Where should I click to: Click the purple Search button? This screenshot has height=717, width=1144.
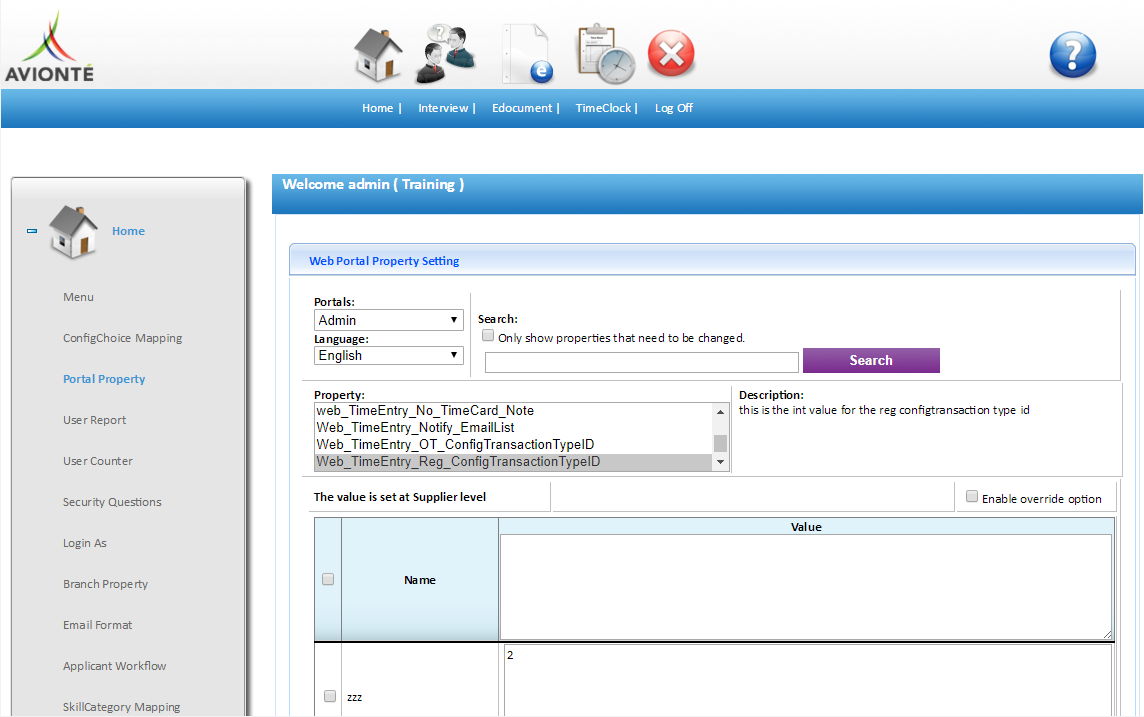click(x=871, y=360)
